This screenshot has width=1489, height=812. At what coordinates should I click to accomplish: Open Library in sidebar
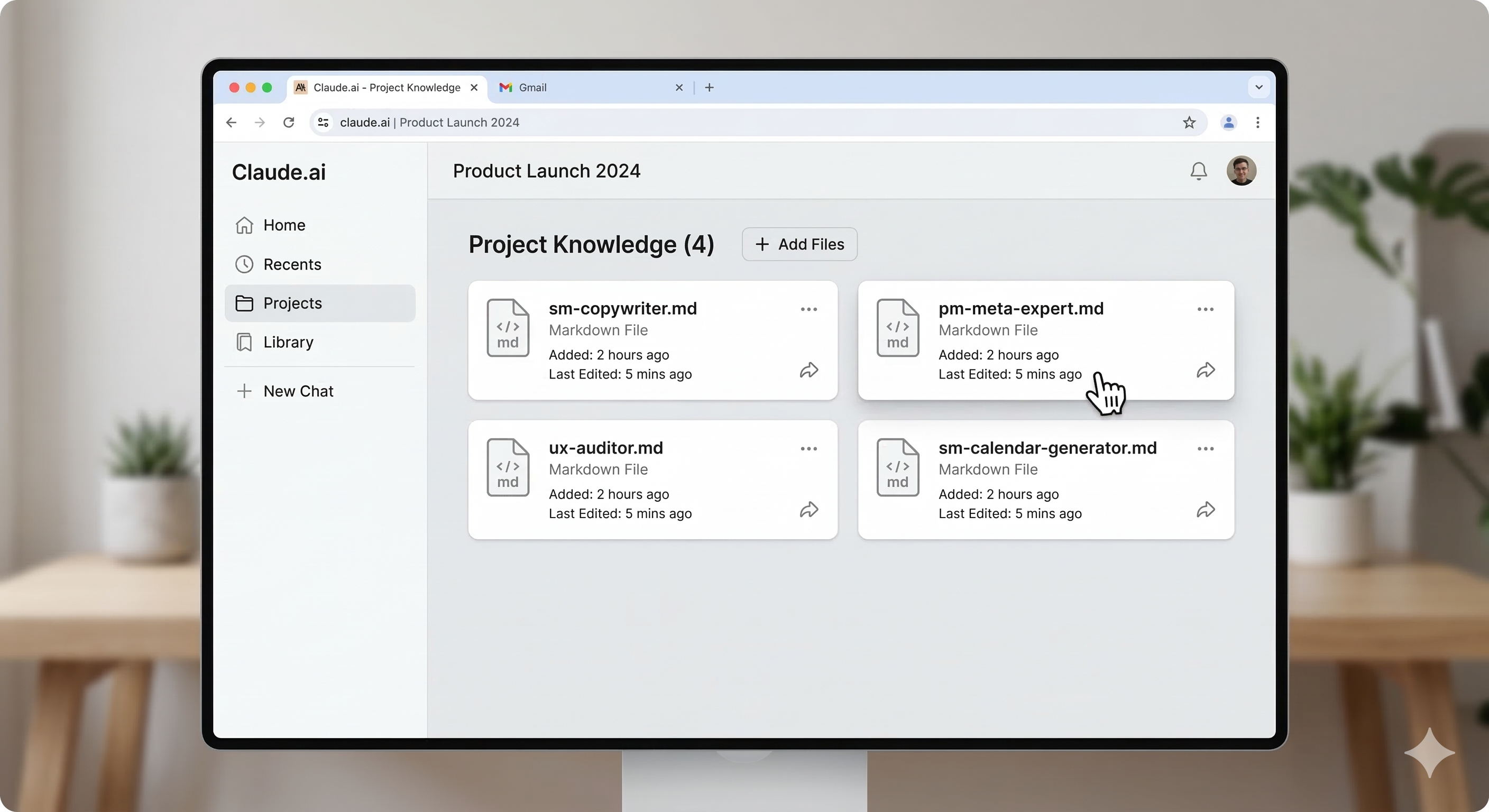click(x=320, y=342)
